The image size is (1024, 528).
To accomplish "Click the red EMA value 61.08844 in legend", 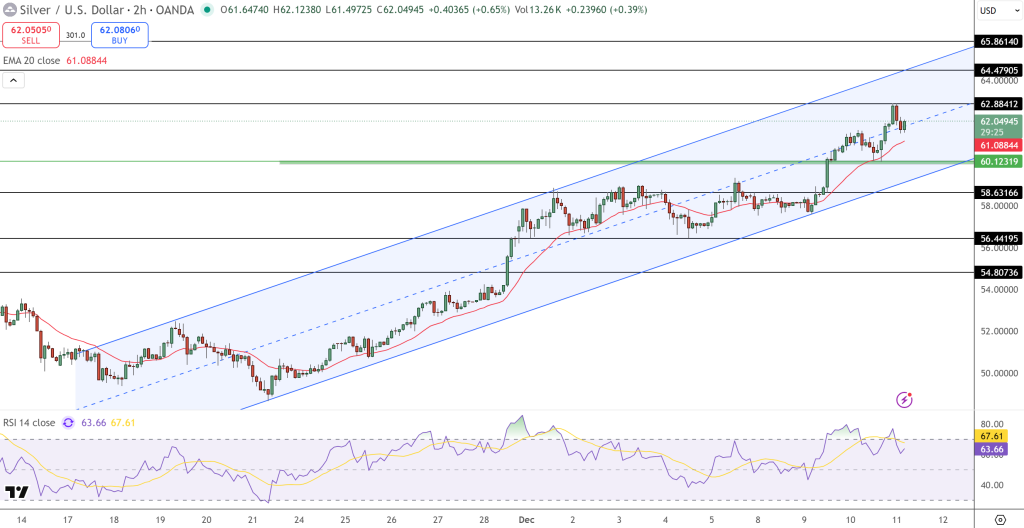I will 86,60.
